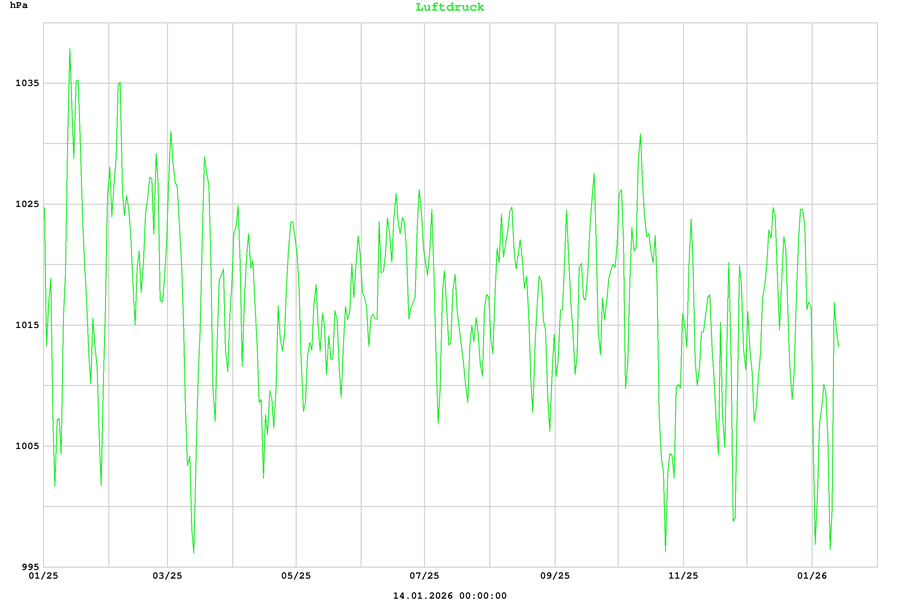This screenshot has height=600, width=900.
Task: Click the 14.01.2026 00:00:00 timestamp
Action: pos(450,596)
